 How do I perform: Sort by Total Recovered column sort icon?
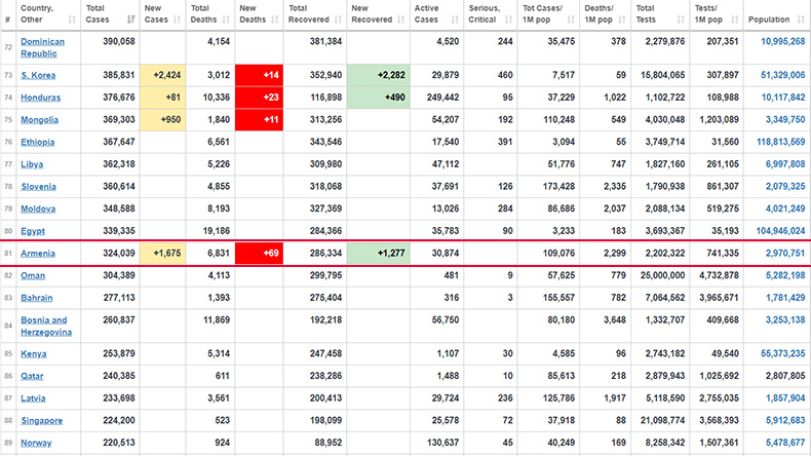tap(338, 20)
